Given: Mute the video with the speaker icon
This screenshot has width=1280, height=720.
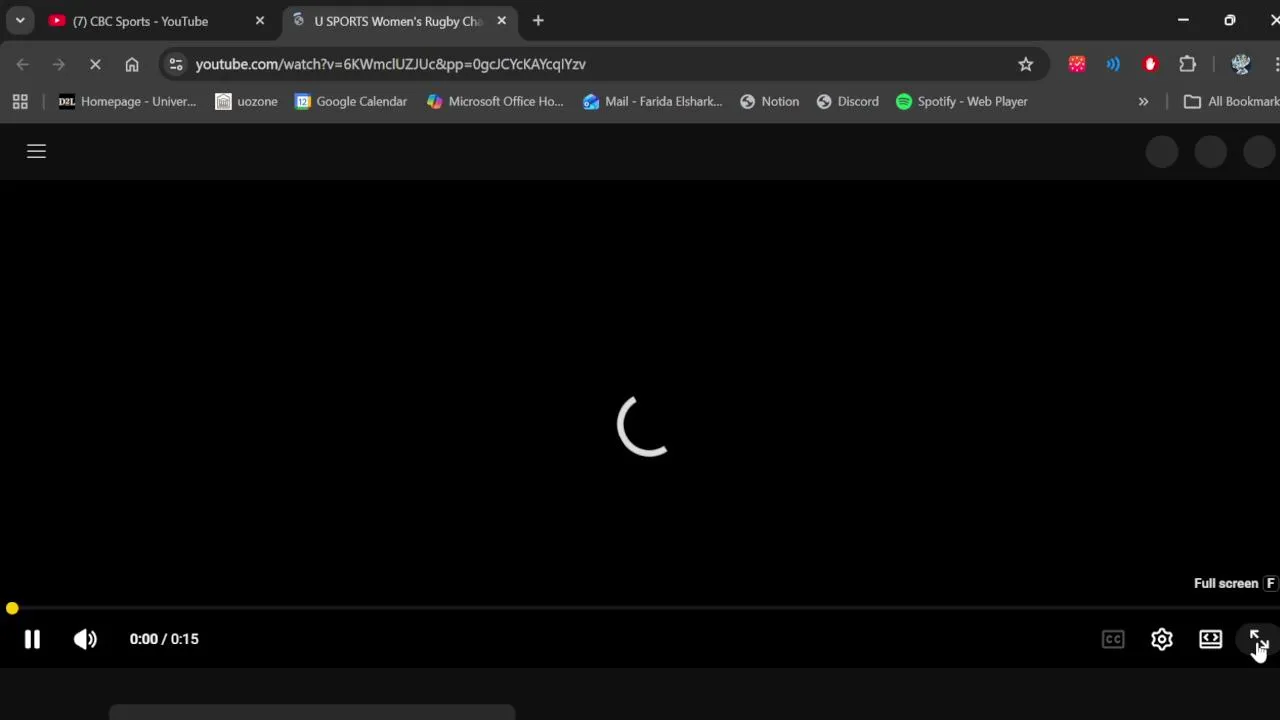Looking at the screenshot, I should pyautogui.click(x=85, y=639).
